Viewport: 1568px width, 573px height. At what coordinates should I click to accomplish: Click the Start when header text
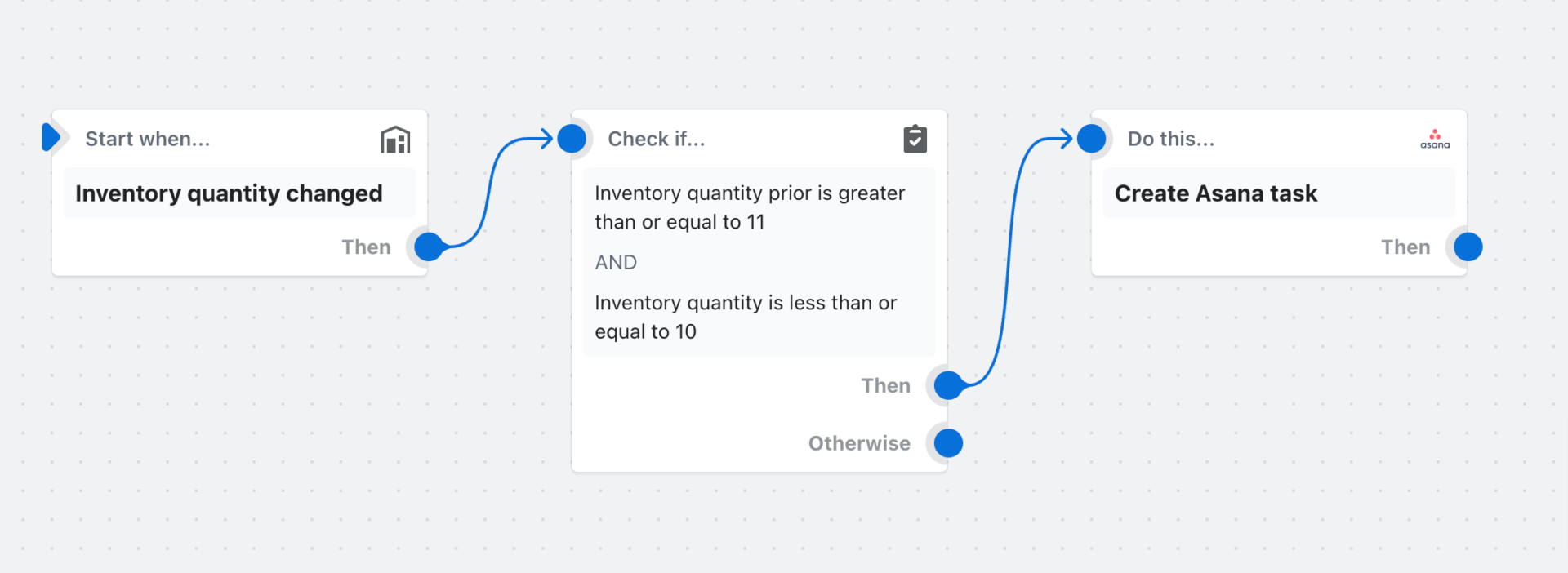click(147, 138)
